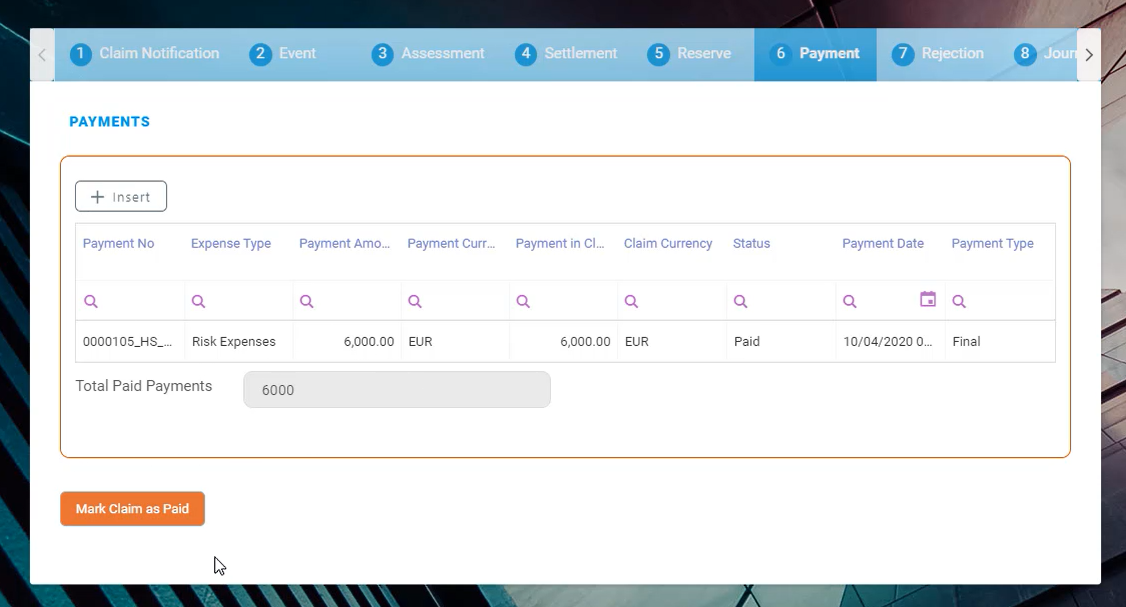The width and height of the screenshot is (1126, 607).
Task: Switch to the Settlement step
Action: point(566,54)
